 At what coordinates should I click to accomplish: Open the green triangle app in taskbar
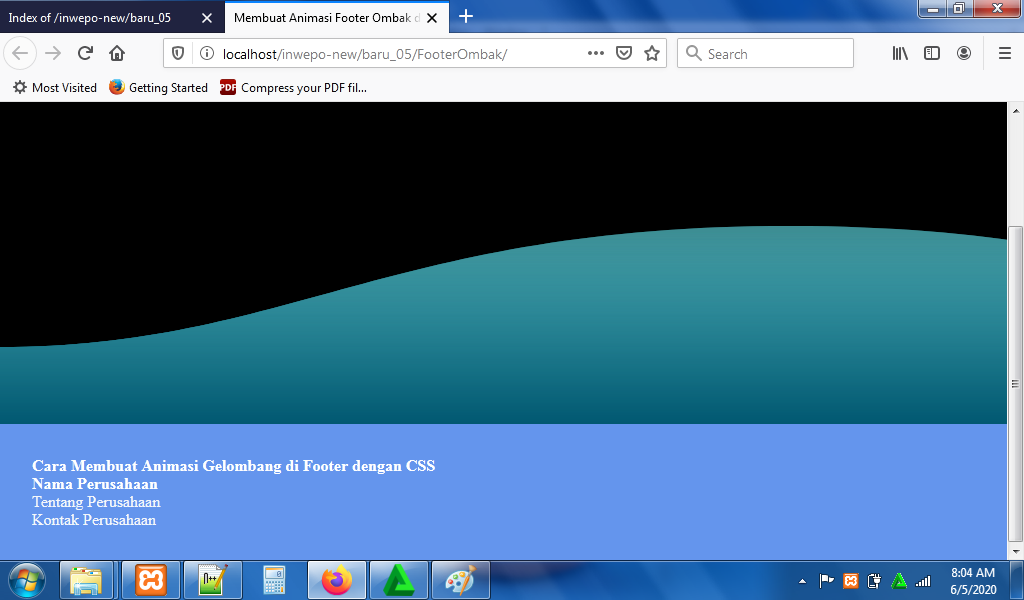[399, 580]
